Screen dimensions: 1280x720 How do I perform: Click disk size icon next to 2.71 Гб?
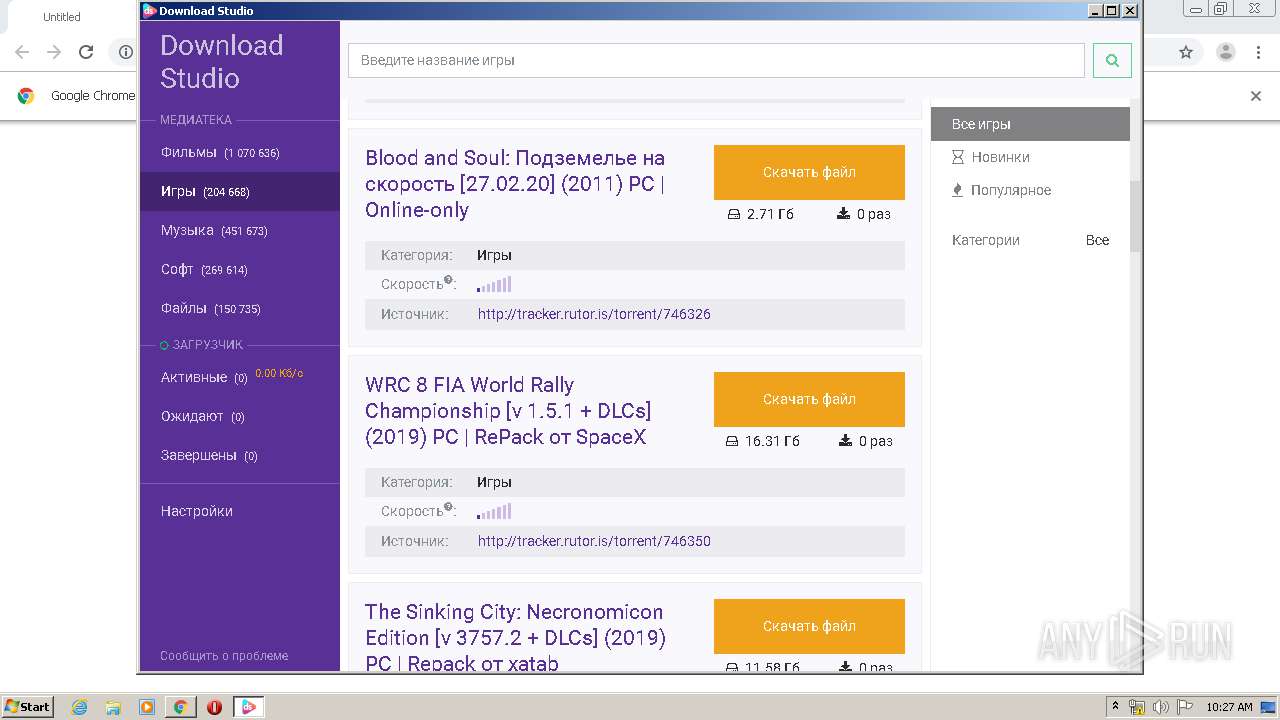click(x=733, y=214)
